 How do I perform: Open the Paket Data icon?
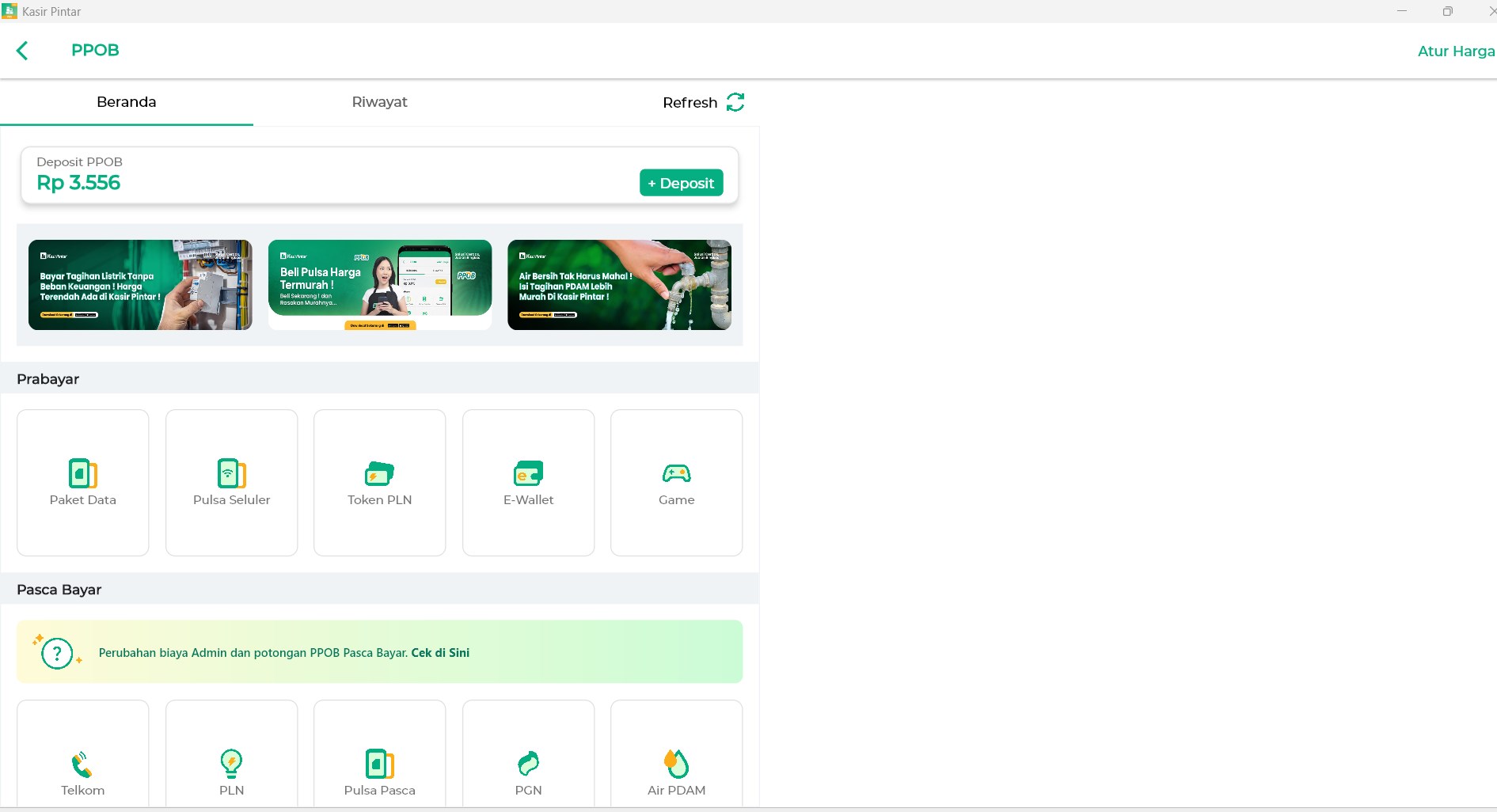click(83, 473)
